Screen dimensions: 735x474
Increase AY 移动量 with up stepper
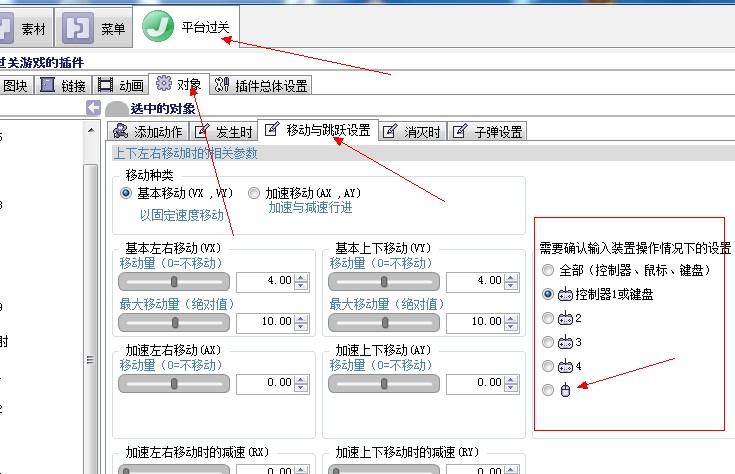pos(511,379)
